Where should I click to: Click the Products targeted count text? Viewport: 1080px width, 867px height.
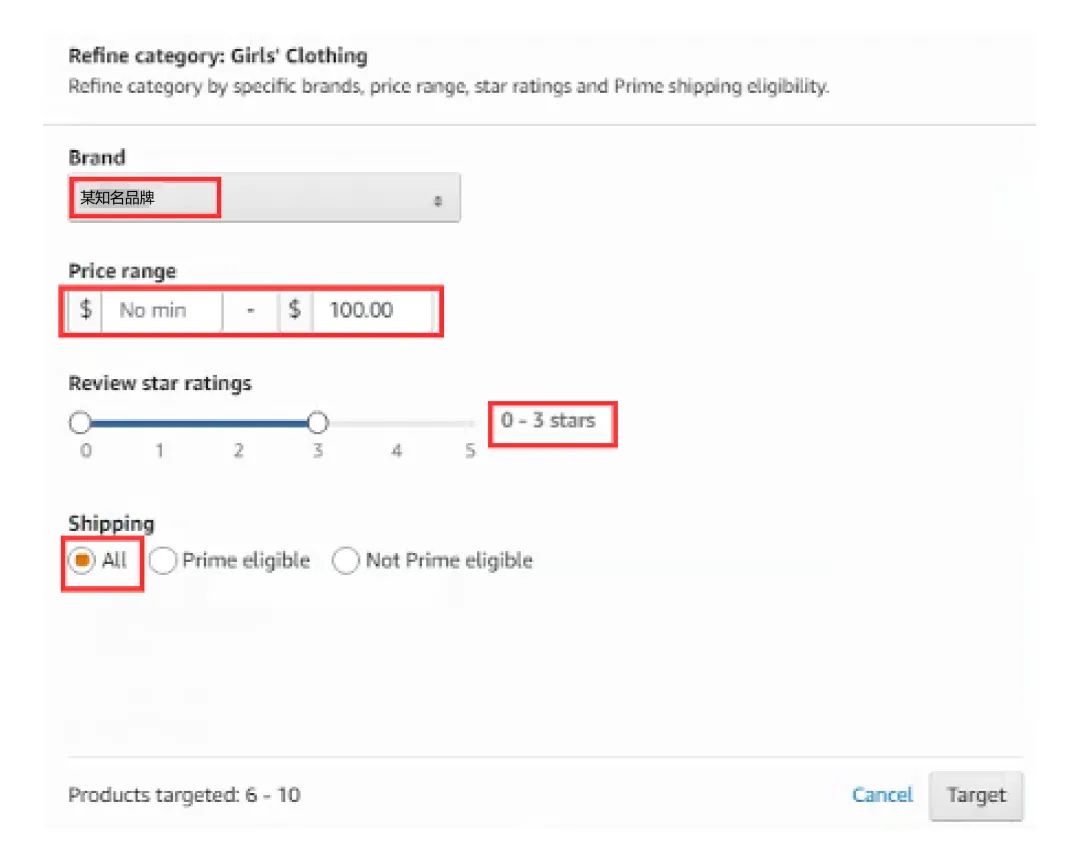(x=184, y=796)
